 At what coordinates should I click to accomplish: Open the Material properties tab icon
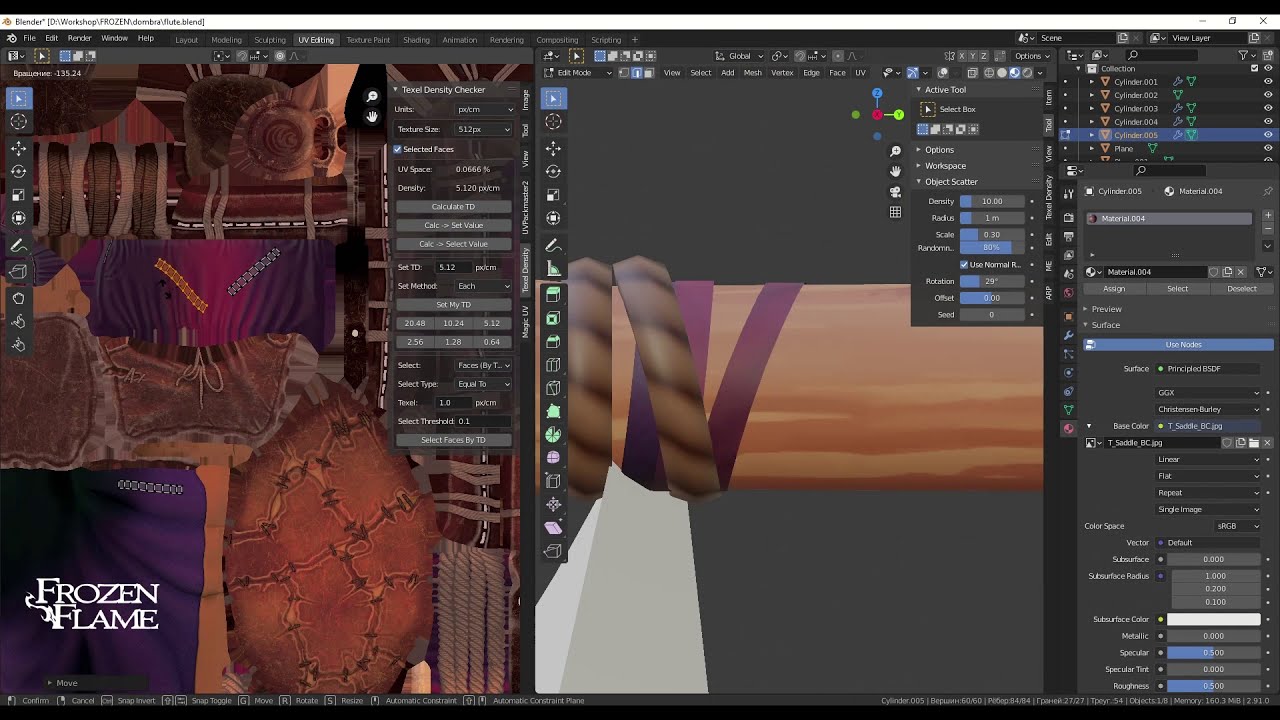1069,429
